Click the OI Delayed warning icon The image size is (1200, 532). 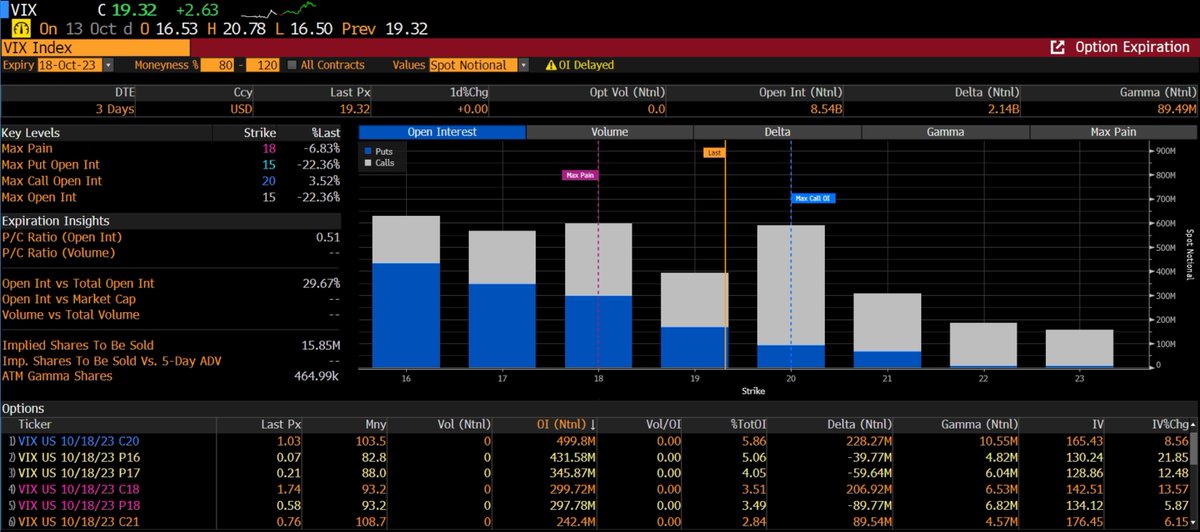pos(551,65)
